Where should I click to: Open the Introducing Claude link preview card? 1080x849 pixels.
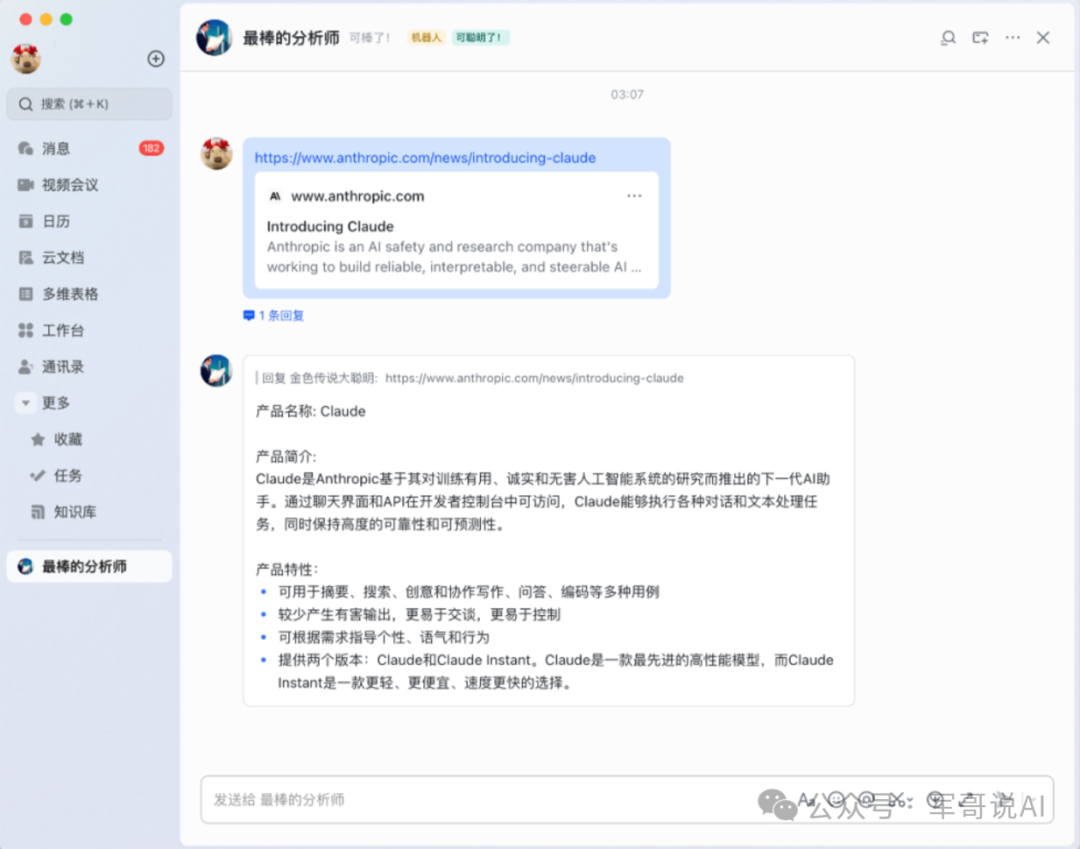(457, 231)
